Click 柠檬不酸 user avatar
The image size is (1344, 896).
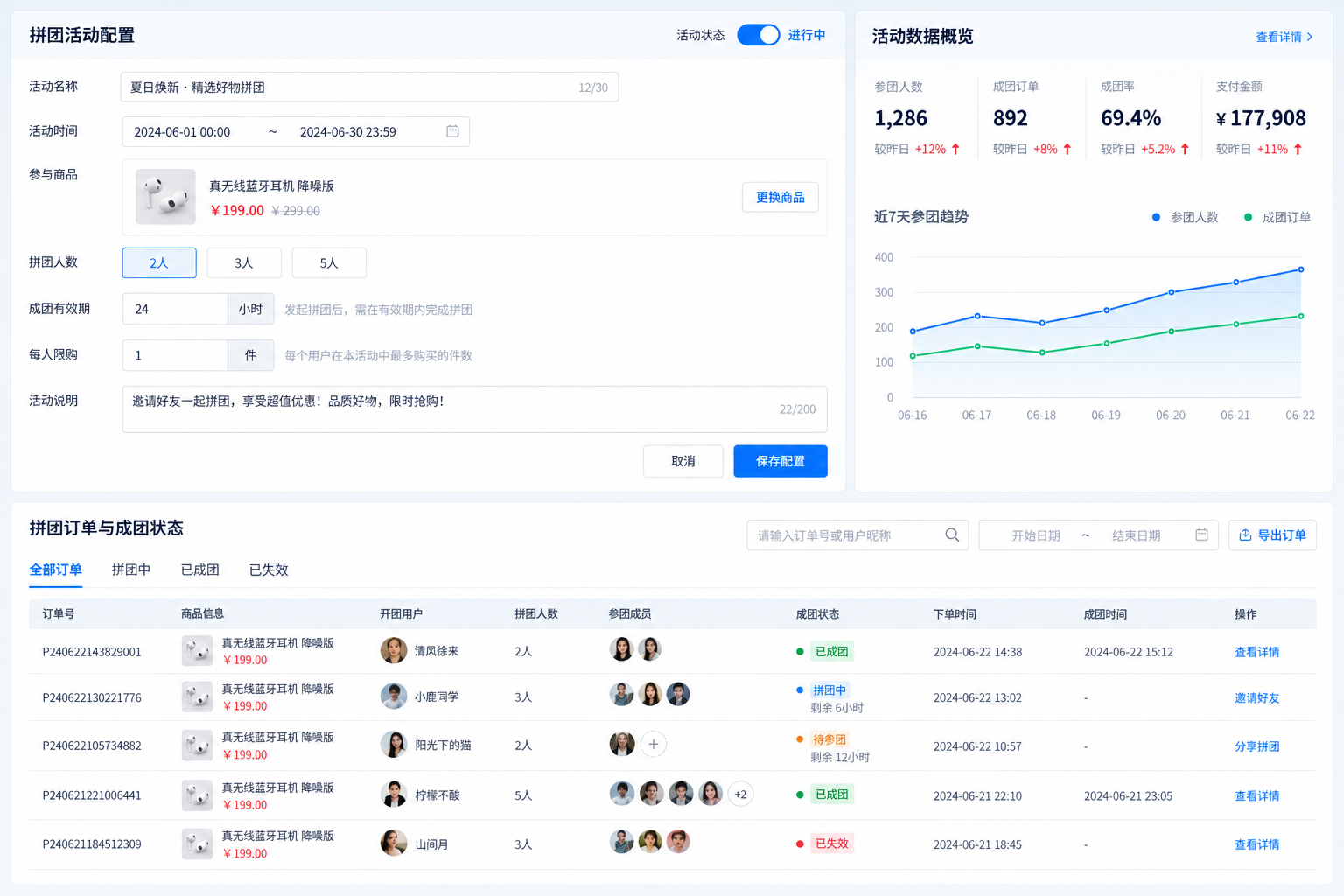coord(394,794)
